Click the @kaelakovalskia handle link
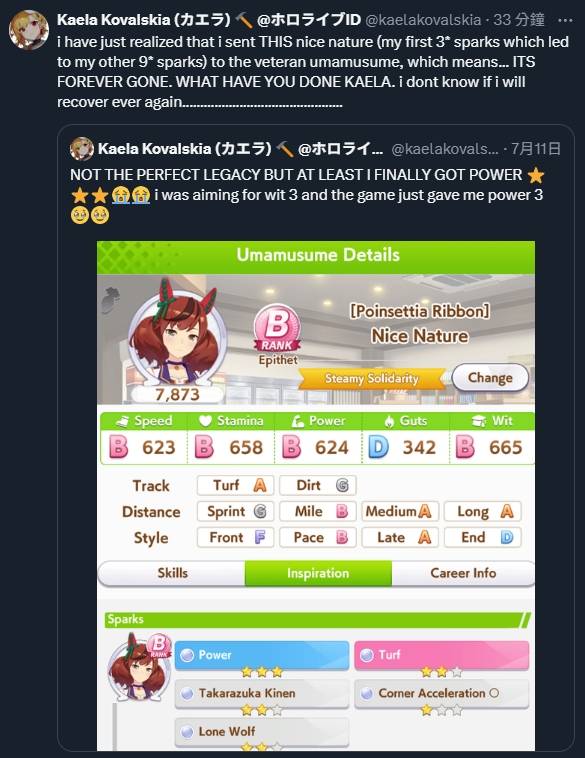The image size is (585, 758). (423, 20)
